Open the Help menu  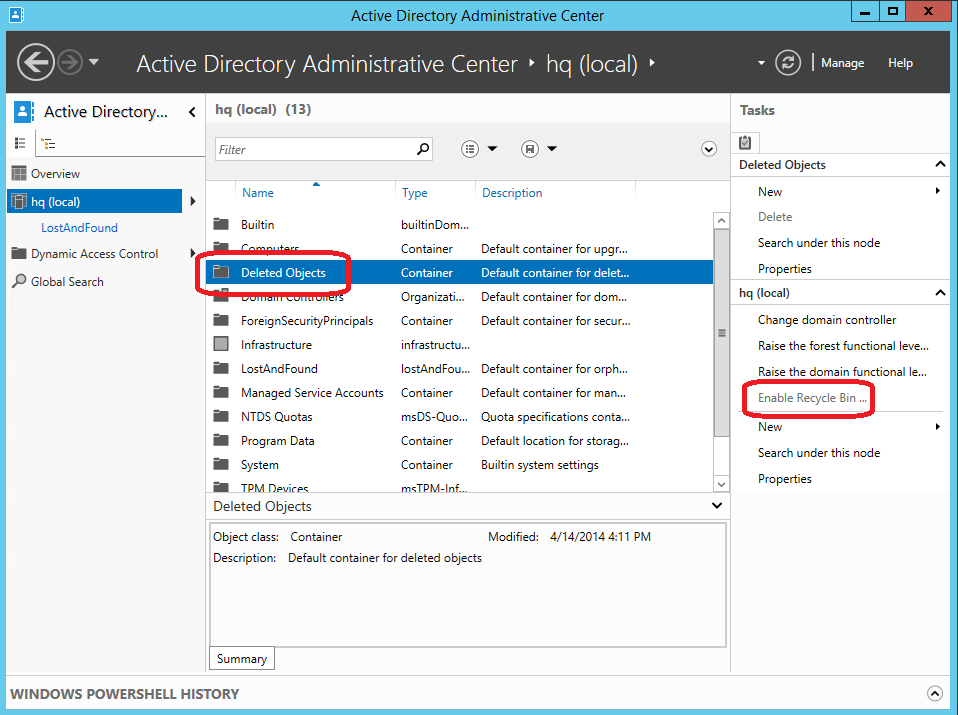click(900, 62)
